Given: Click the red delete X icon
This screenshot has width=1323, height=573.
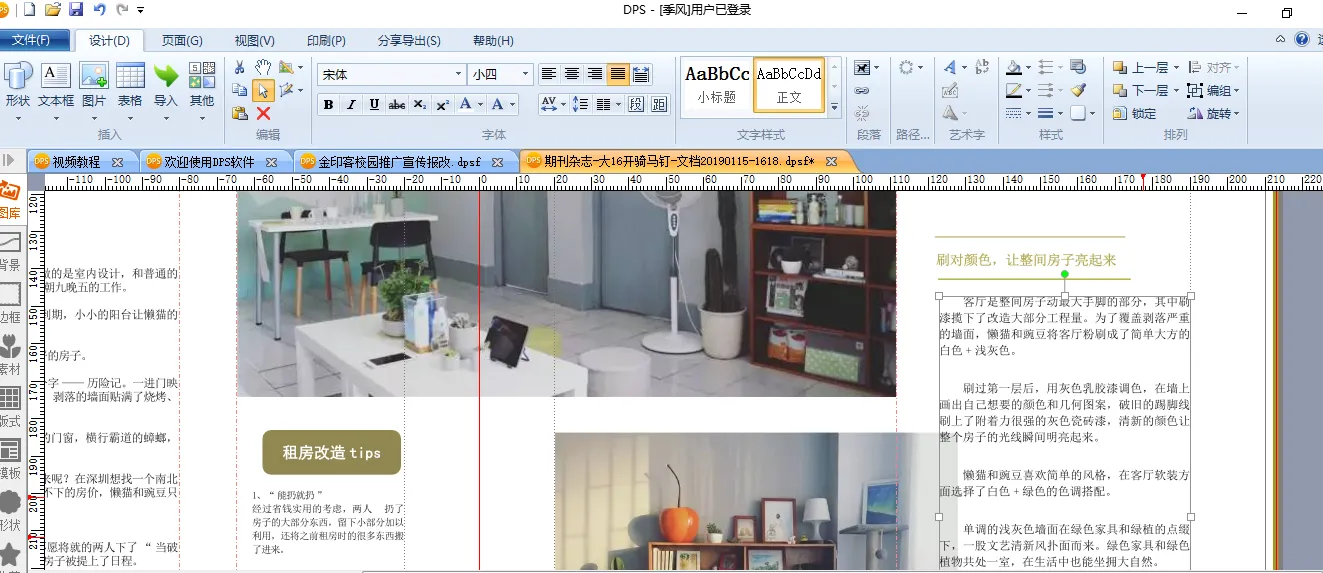Looking at the screenshot, I should click(x=263, y=113).
